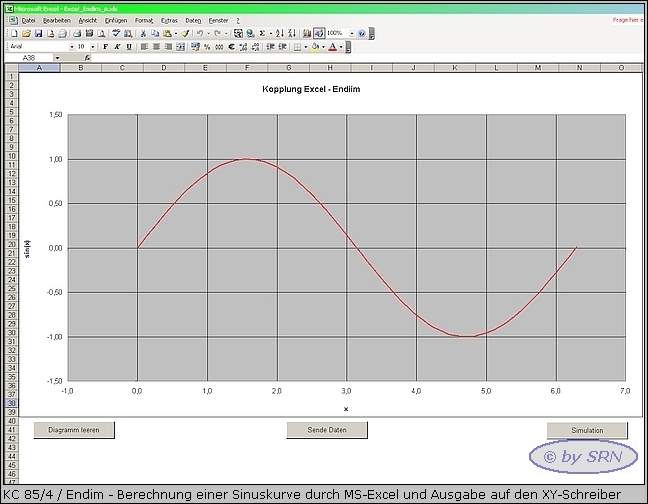This screenshot has height=504, width=648.
Task: Align text right
Action: [168, 47]
